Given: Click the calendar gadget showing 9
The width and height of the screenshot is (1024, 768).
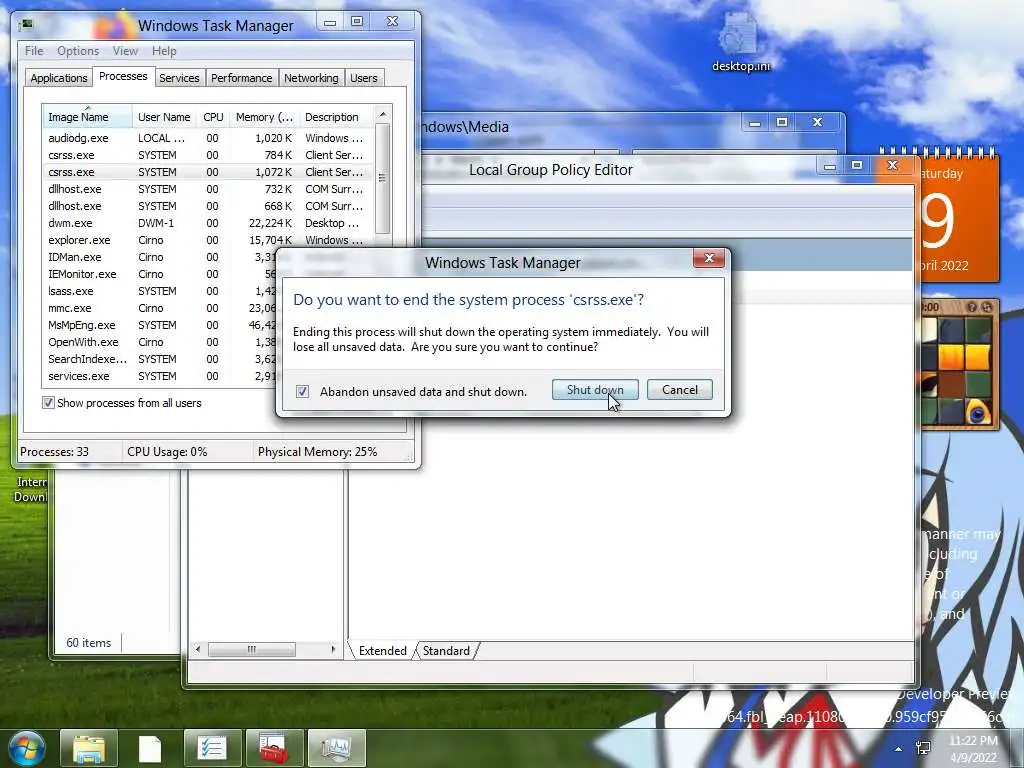Looking at the screenshot, I should [957, 217].
